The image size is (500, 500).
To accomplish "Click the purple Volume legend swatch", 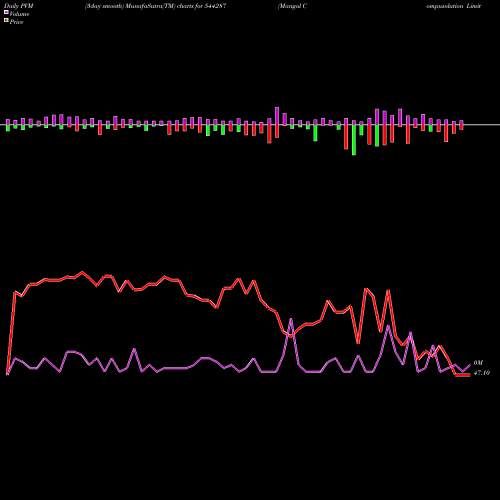I will [6, 13].
